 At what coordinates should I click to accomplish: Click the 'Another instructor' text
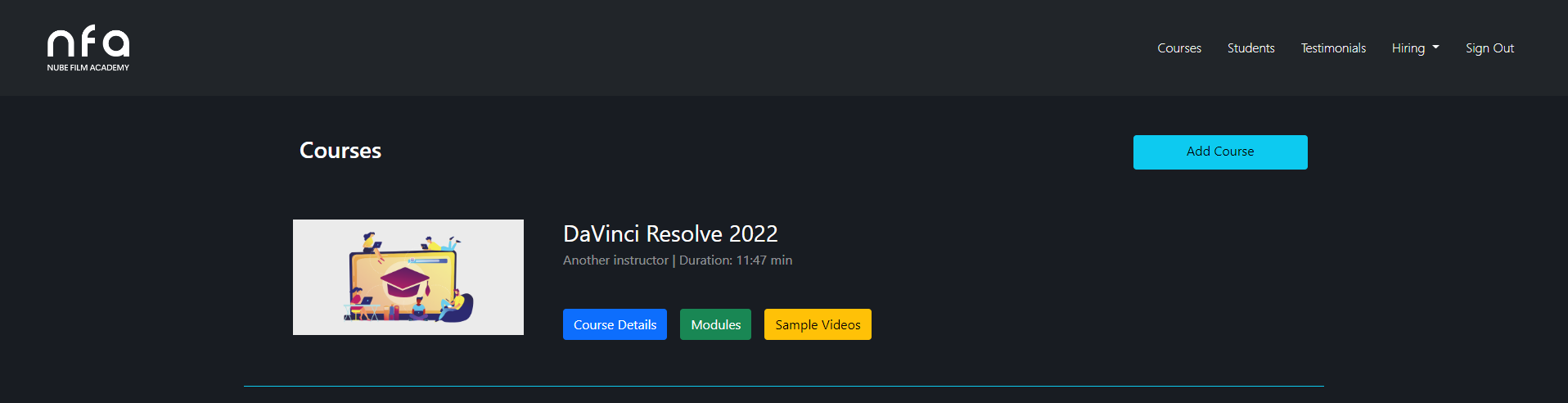click(615, 260)
